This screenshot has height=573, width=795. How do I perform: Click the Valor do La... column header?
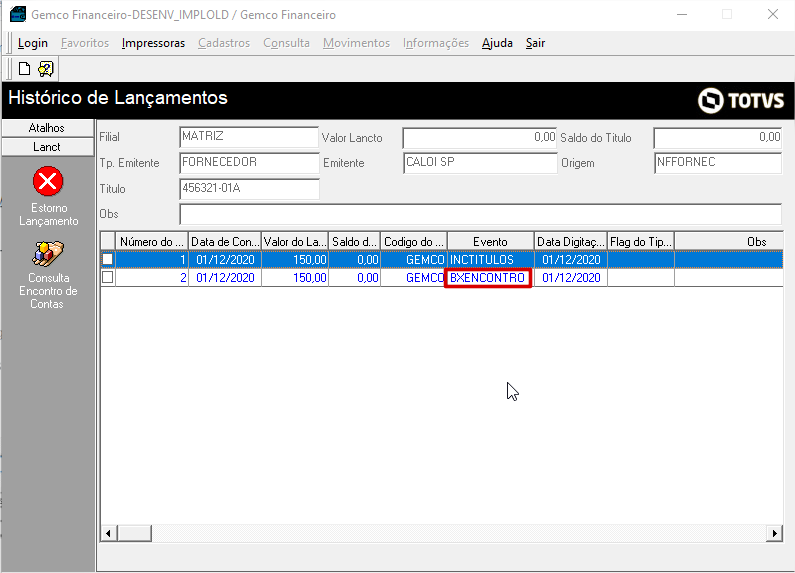point(295,241)
